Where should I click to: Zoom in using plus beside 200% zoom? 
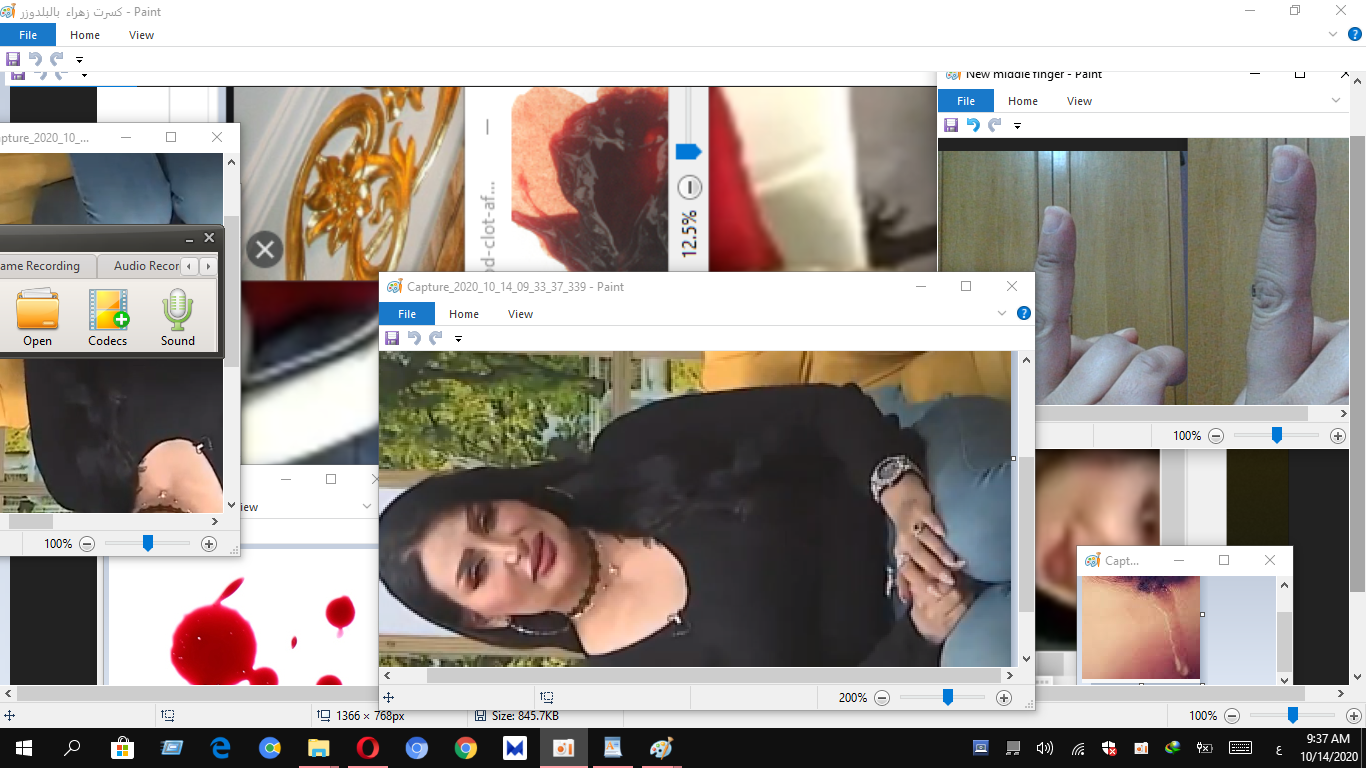1004,698
